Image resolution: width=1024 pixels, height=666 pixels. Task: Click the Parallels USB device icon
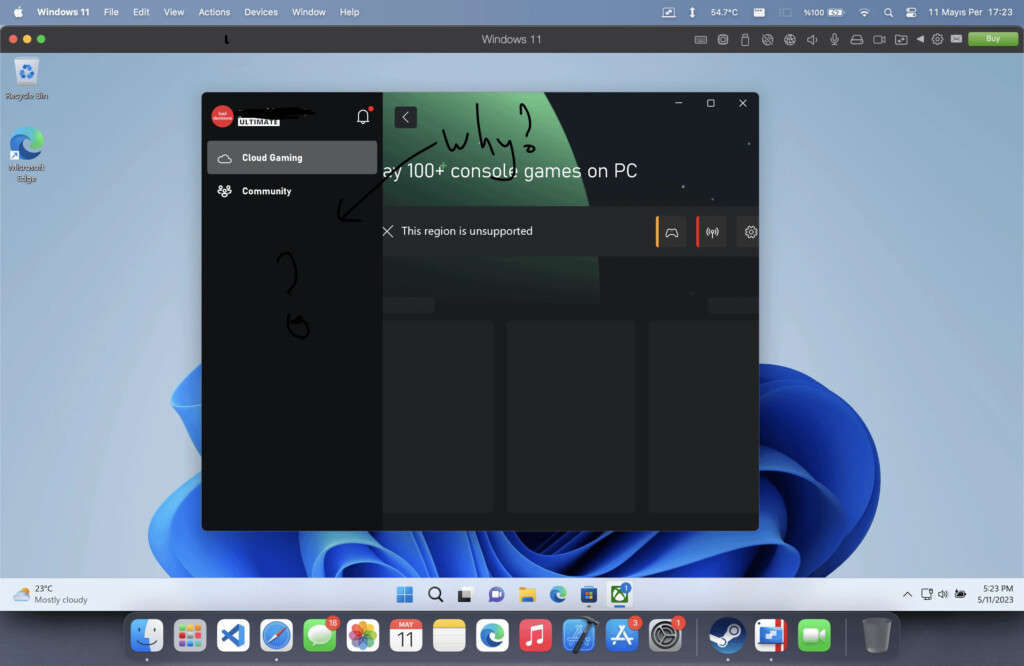click(744, 40)
